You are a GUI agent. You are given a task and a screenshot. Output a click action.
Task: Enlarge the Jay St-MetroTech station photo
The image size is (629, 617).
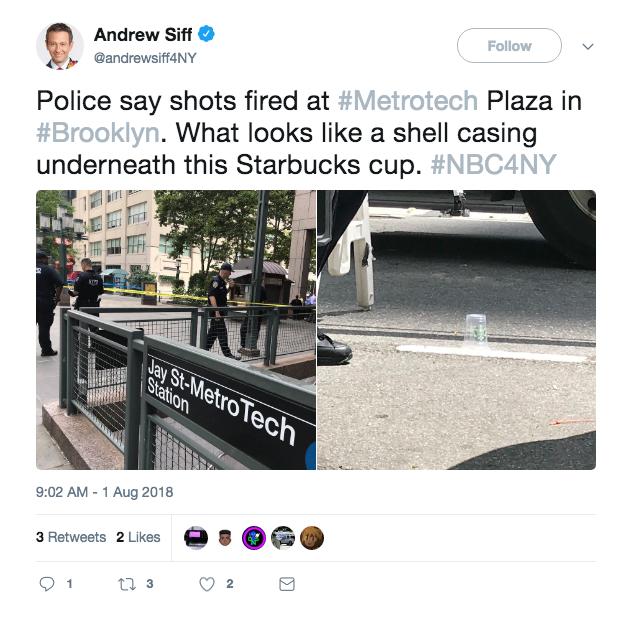(x=176, y=330)
